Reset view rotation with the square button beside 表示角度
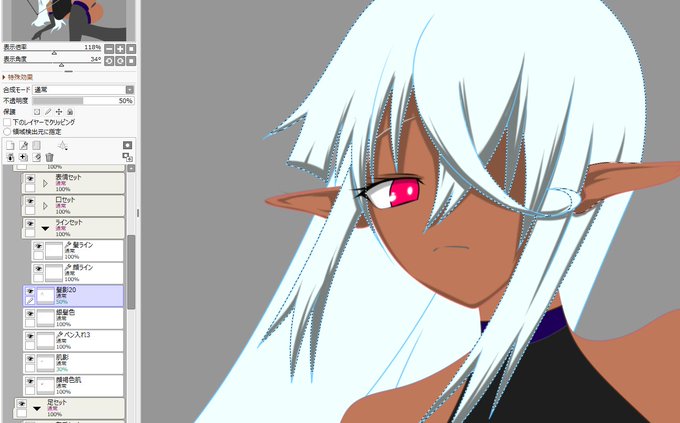Image resolution: width=680 pixels, height=423 pixels. tap(131, 61)
